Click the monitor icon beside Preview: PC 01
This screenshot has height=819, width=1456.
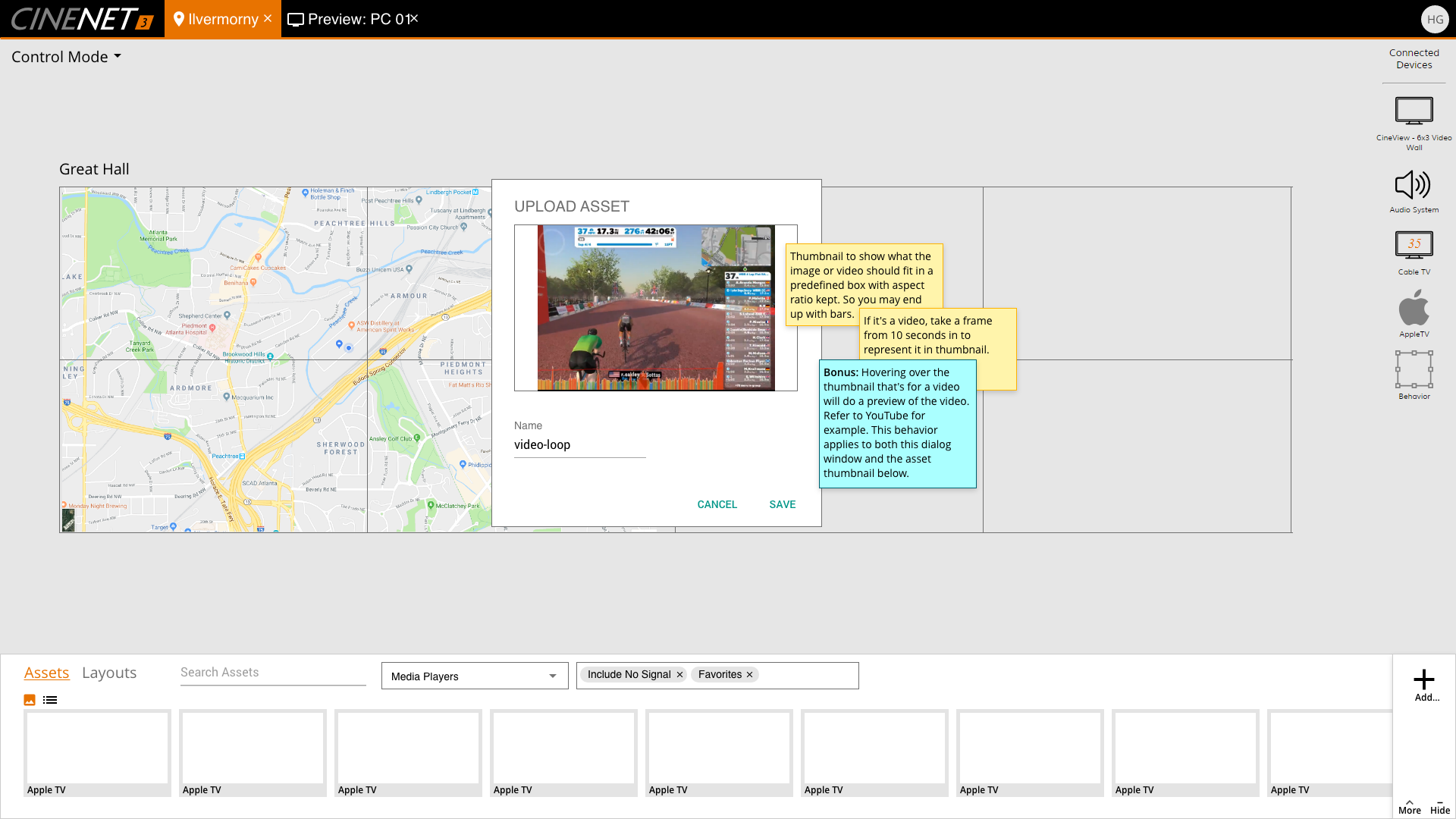296,20
